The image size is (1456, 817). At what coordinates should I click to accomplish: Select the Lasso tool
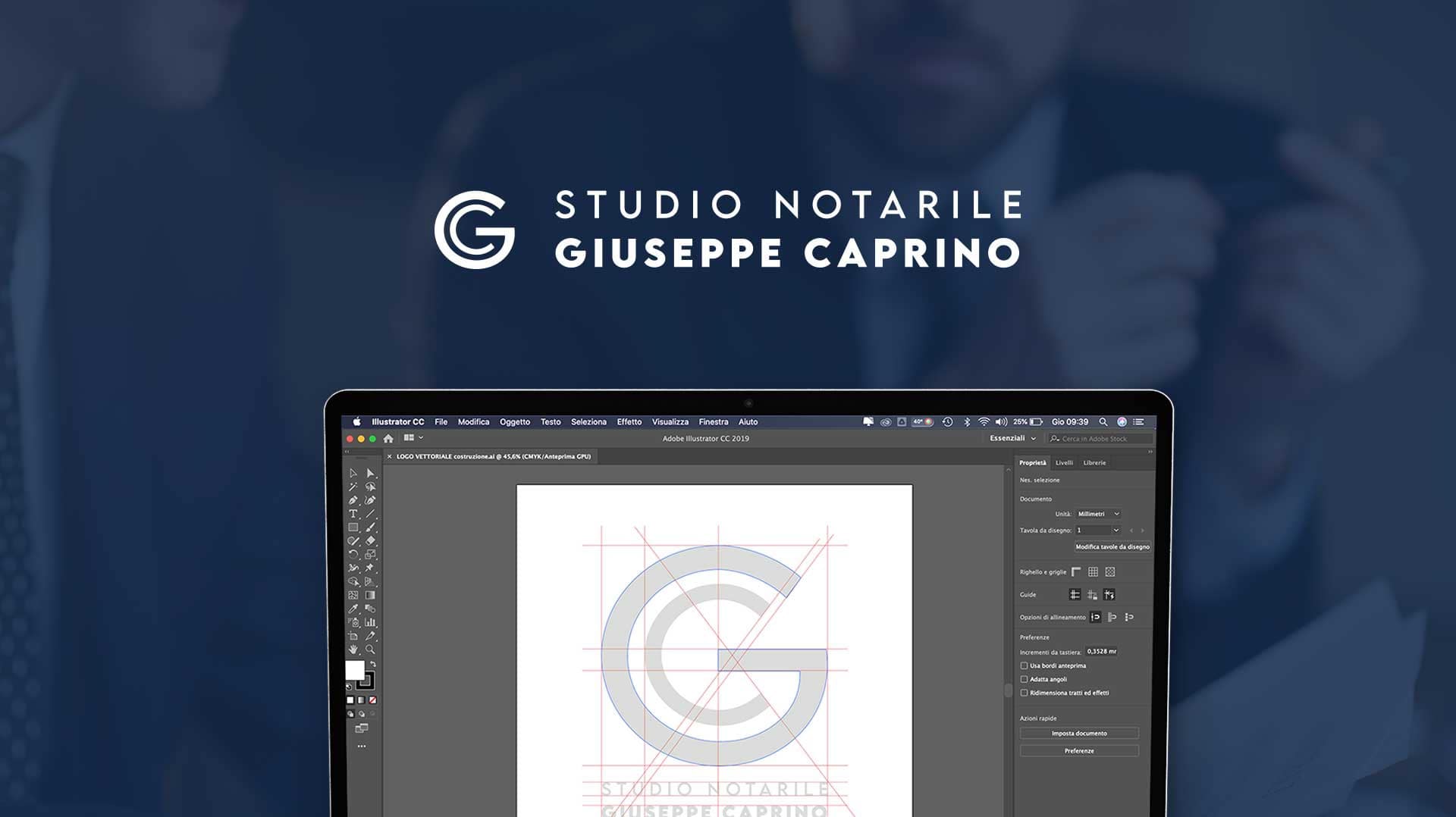(x=370, y=487)
